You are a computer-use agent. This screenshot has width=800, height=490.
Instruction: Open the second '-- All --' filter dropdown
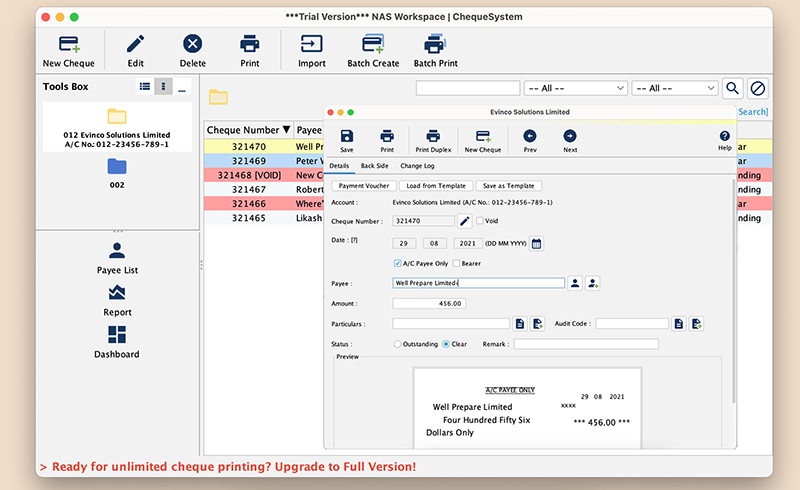coord(674,88)
